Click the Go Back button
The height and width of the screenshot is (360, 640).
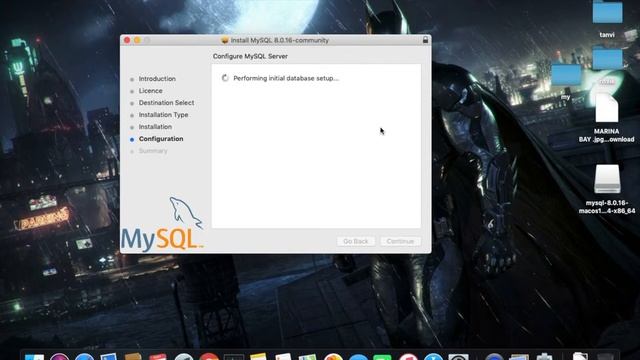[x=356, y=241]
